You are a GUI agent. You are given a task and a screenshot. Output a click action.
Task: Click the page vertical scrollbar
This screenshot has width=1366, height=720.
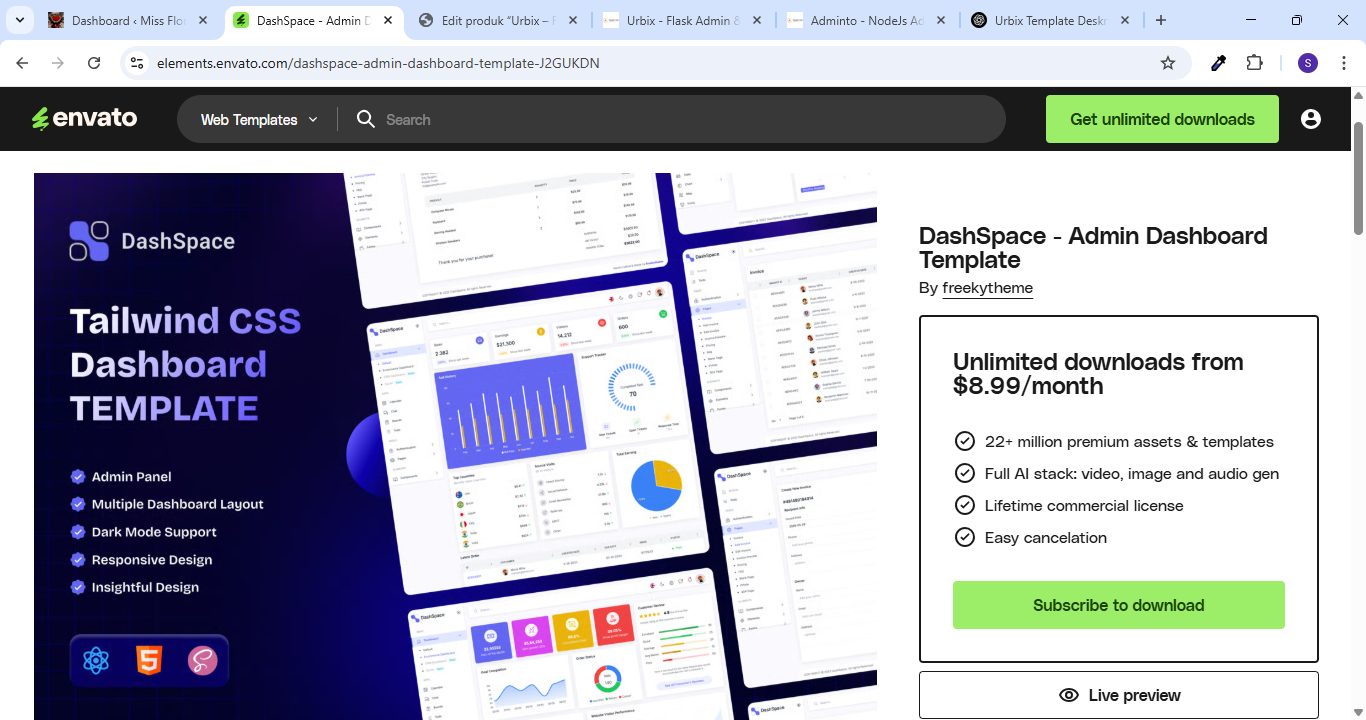coord(1358,179)
